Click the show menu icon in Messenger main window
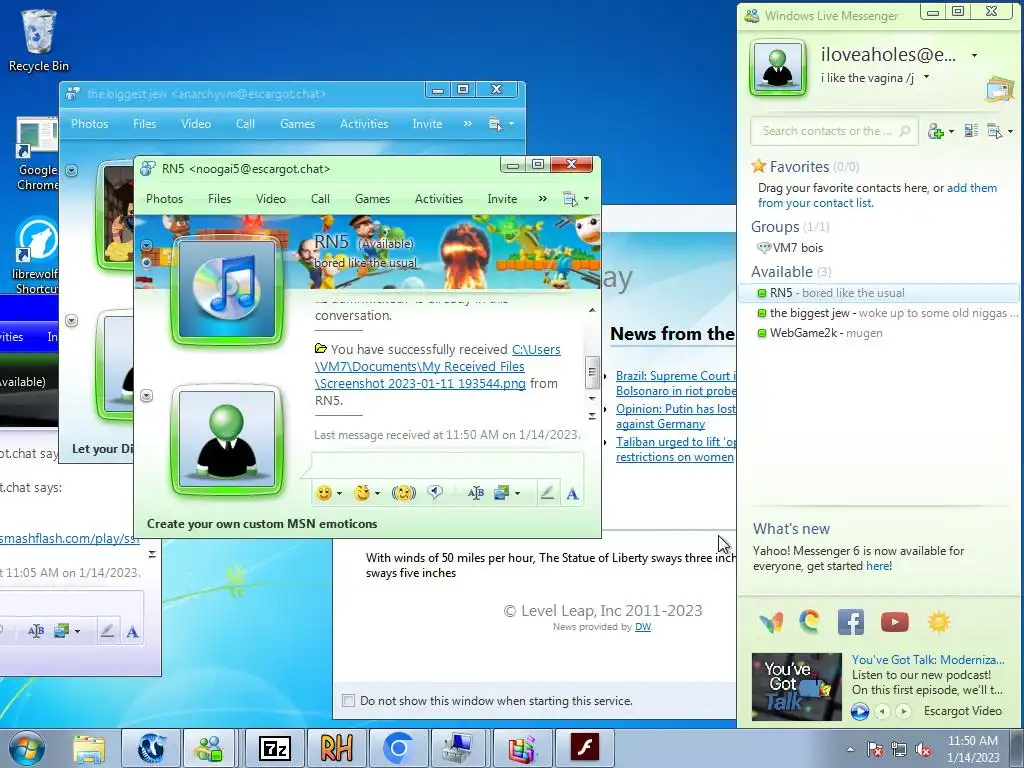This screenshot has width=1024, height=768. pyautogui.click(x=995, y=131)
